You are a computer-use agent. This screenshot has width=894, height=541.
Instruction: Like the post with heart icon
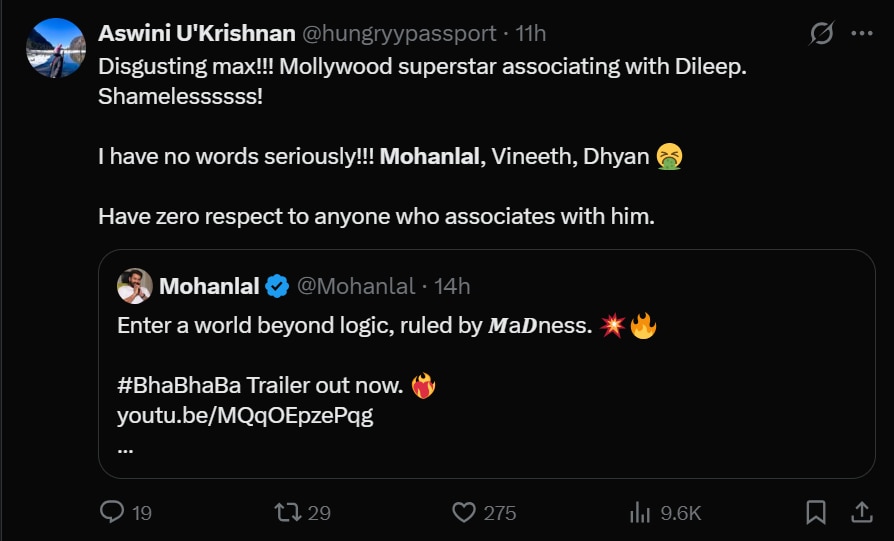coord(463,513)
